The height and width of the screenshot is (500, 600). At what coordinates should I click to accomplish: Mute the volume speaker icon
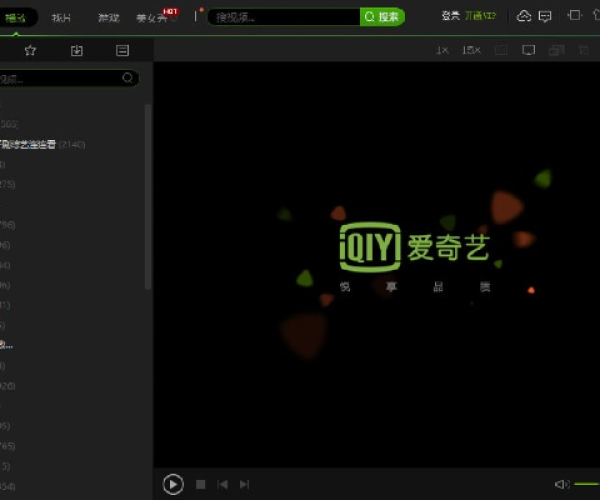coord(562,484)
